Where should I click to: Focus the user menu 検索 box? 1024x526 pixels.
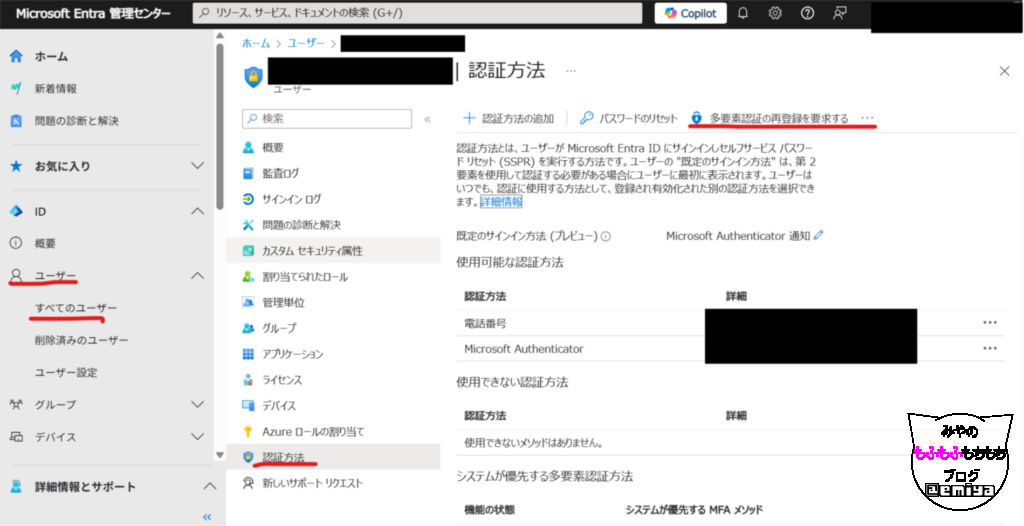tap(327, 119)
